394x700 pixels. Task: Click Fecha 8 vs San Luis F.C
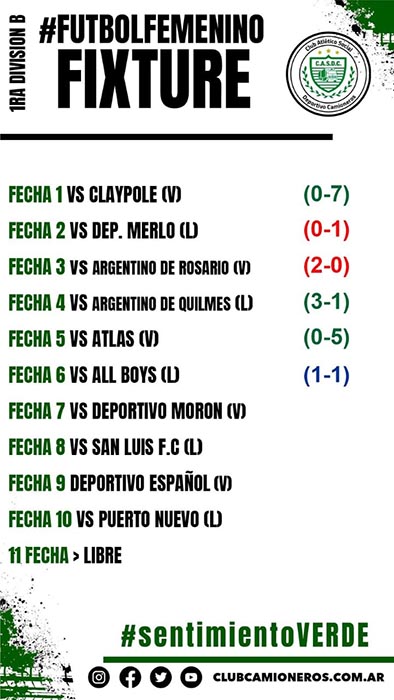click(x=105, y=447)
